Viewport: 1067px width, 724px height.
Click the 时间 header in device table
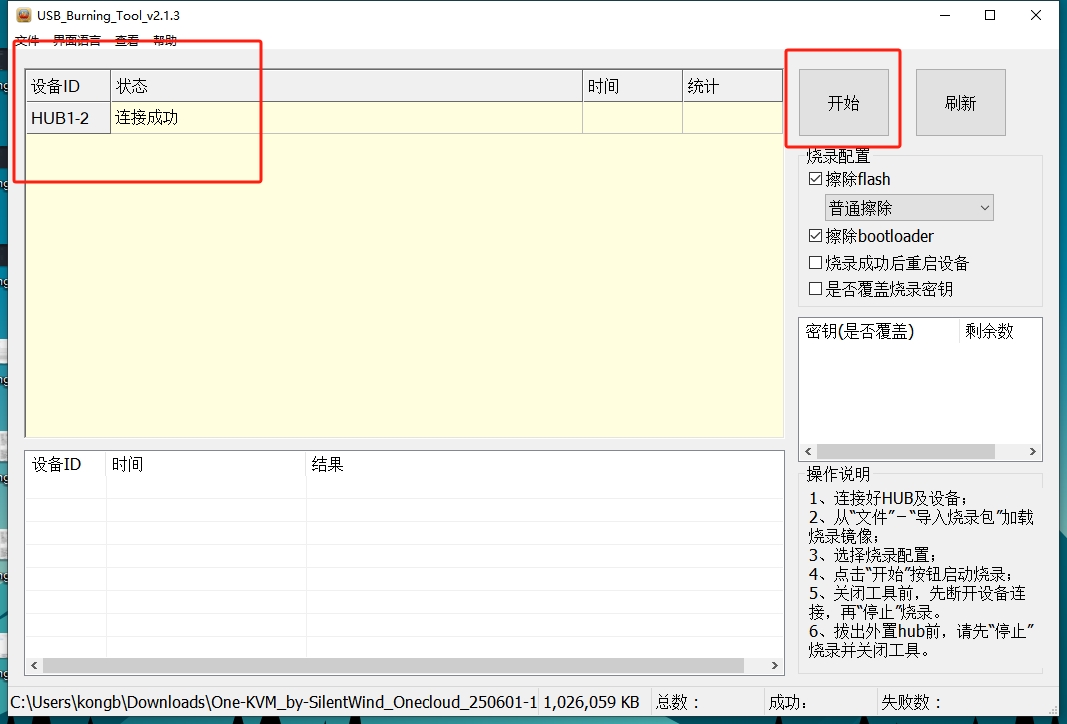[x=632, y=86]
